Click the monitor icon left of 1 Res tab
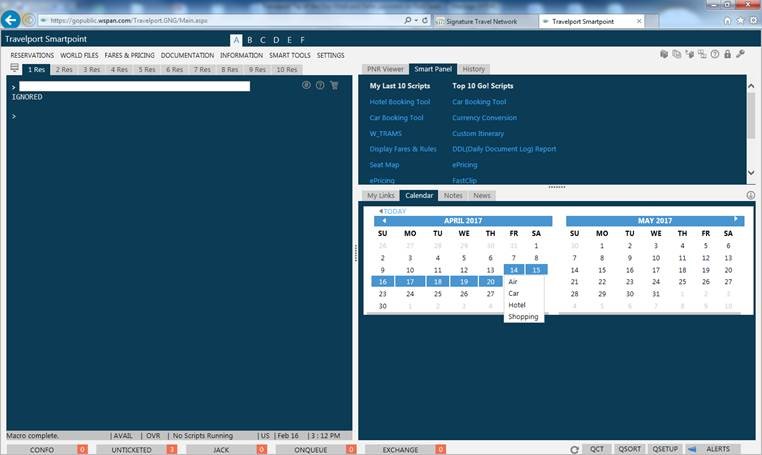The height and width of the screenshot is (455, 762). click(15, 68)
